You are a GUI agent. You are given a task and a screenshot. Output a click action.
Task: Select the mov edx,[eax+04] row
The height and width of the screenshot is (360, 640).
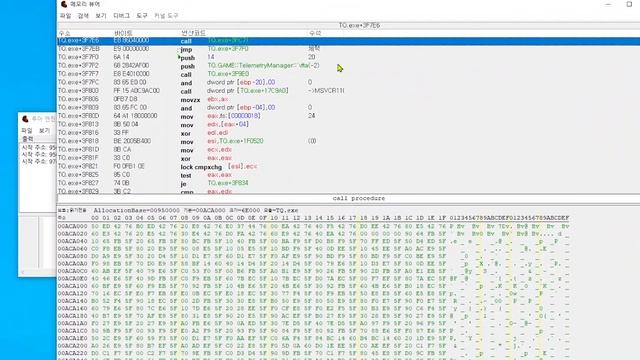tap(348, 124)
